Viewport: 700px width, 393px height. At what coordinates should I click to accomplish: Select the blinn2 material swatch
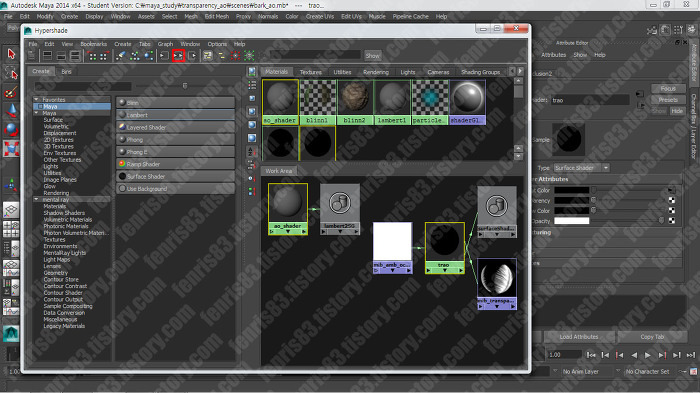tap(355, 101)
